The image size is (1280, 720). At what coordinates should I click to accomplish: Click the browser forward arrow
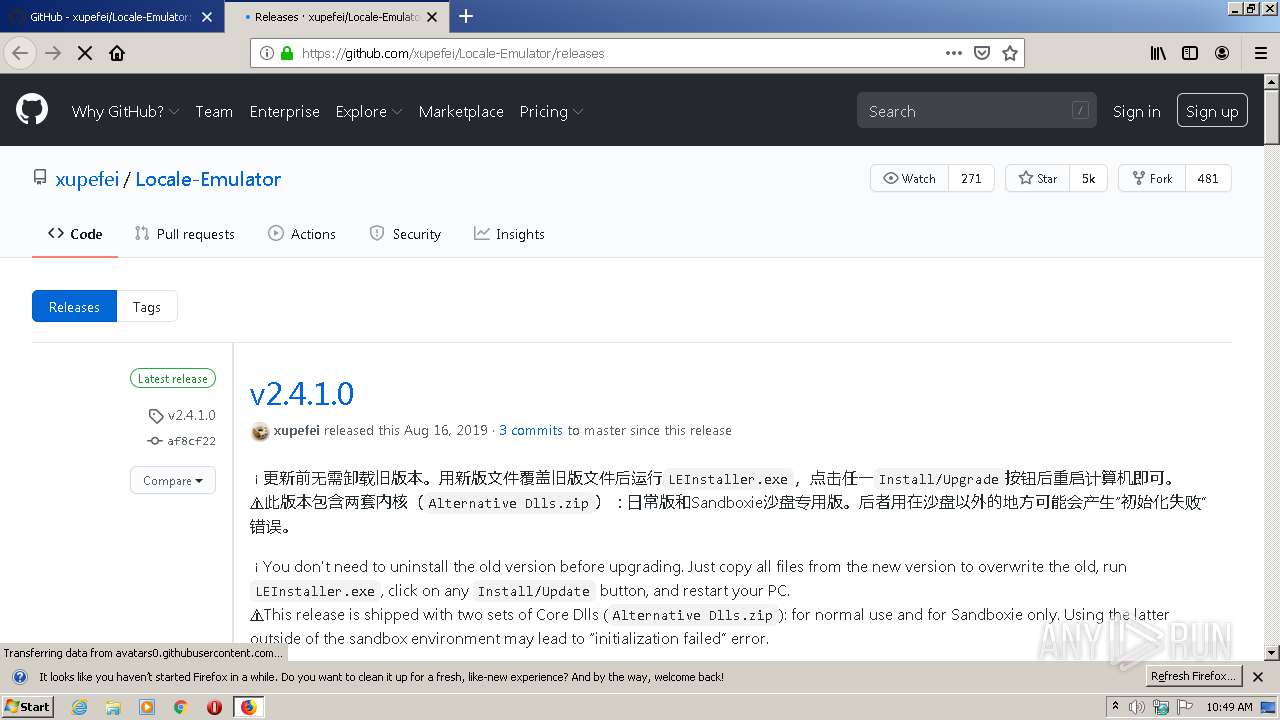tap(53, 53)
